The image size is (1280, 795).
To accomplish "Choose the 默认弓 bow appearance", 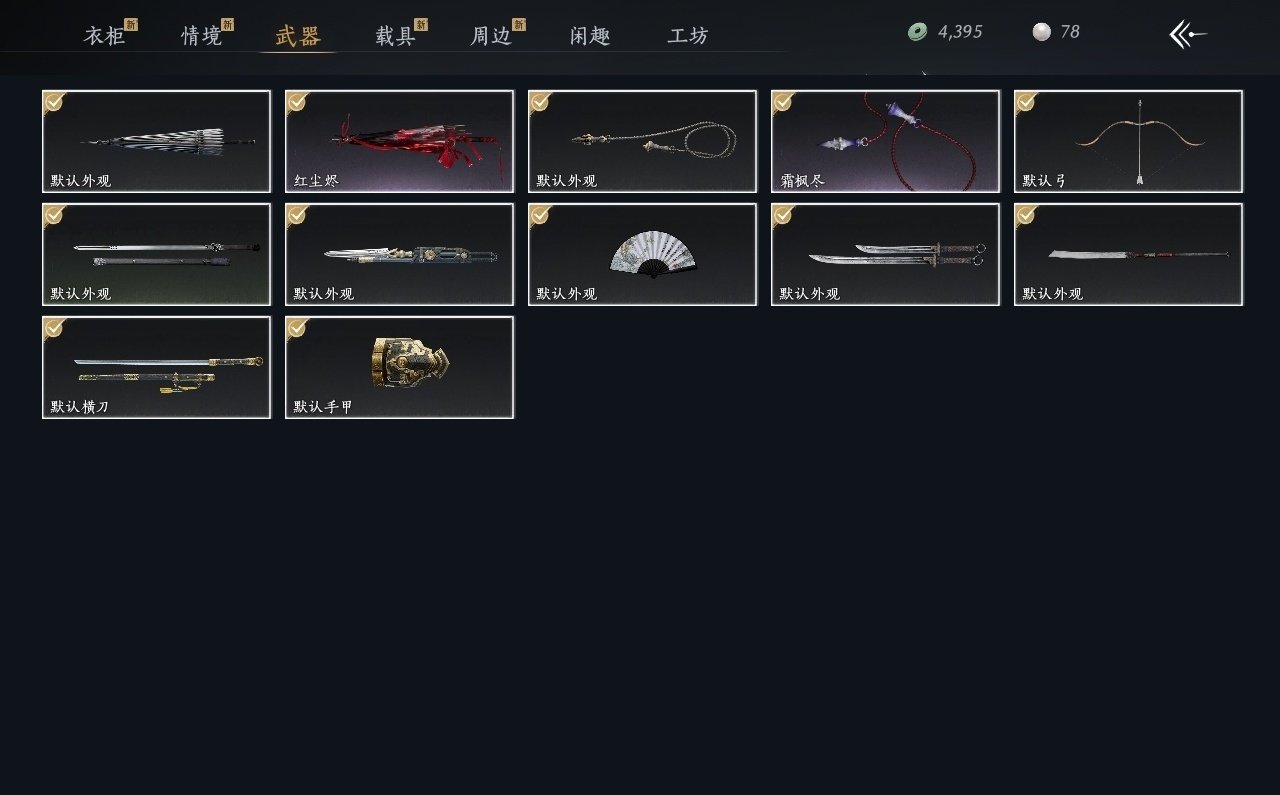I will (1128, 141).
